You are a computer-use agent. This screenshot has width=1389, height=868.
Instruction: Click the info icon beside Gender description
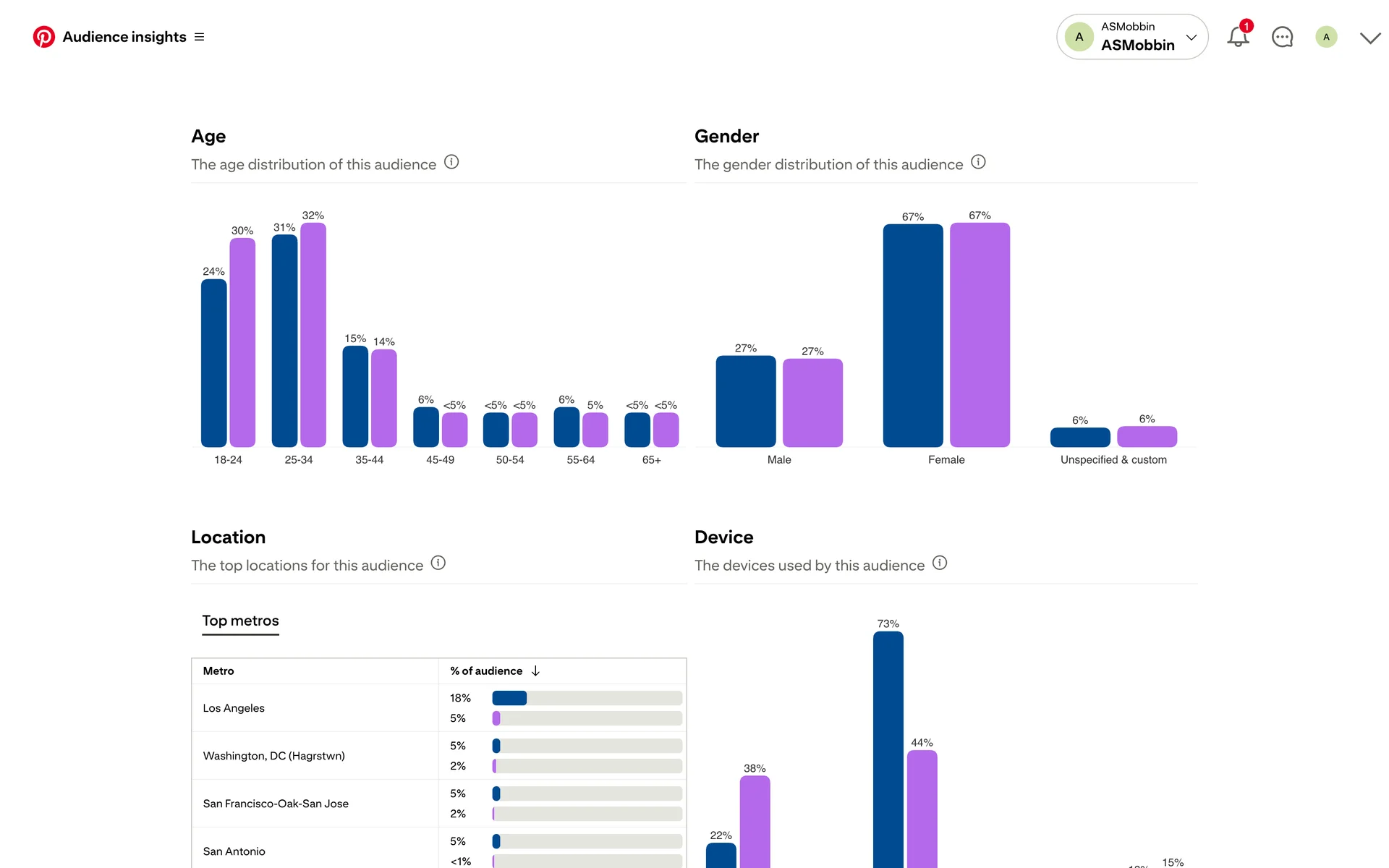coord(978,162)
